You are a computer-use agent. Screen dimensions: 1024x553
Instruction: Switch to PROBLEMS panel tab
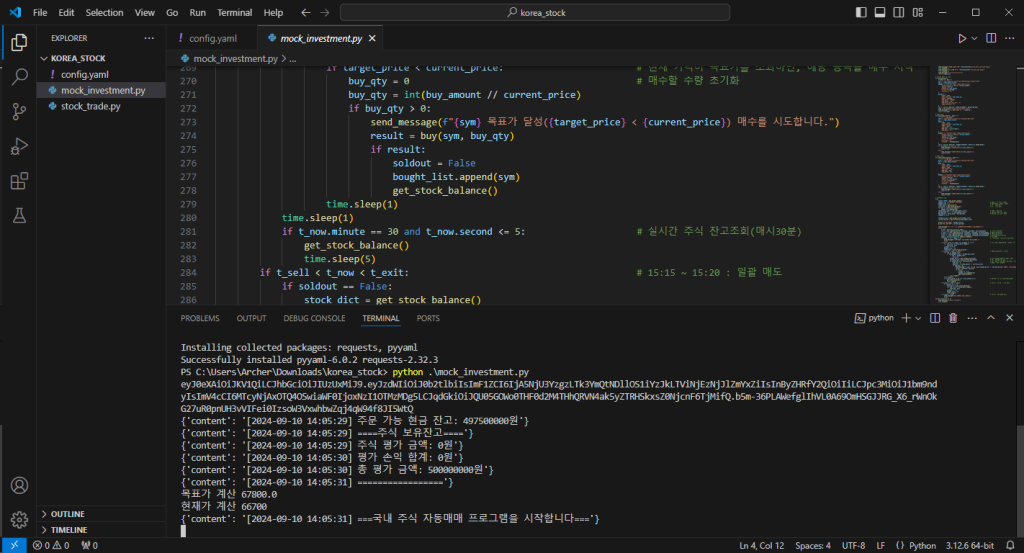click(x=200, y=318)
